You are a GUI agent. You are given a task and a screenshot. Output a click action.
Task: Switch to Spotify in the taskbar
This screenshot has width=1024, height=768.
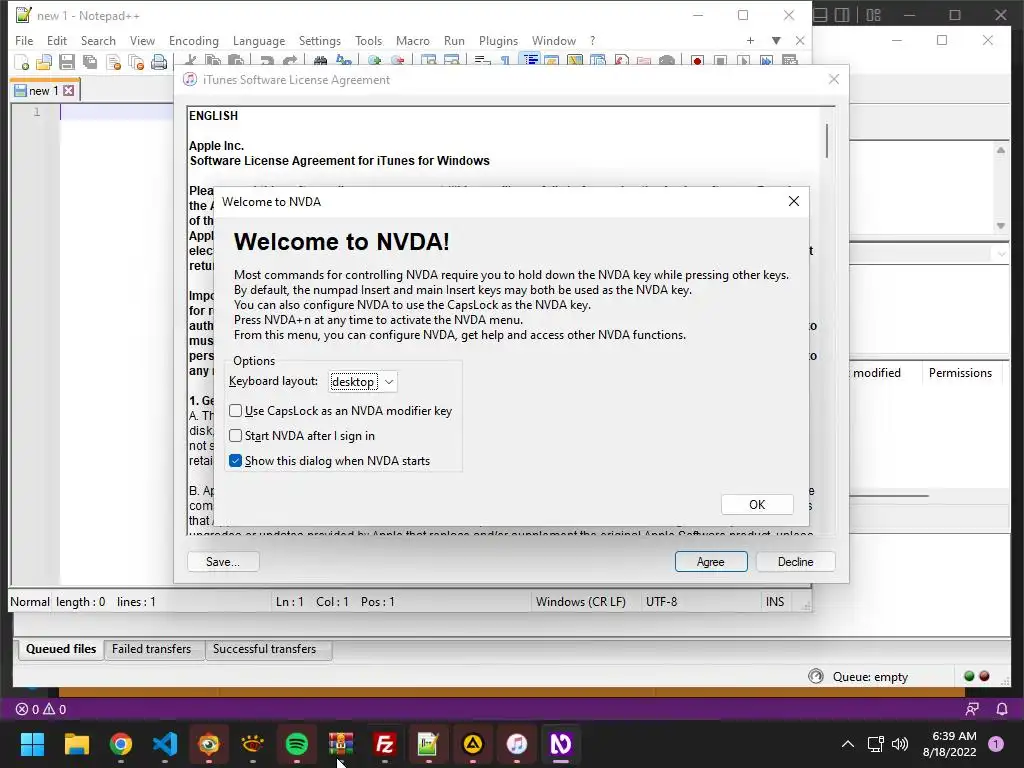(297, 744)
